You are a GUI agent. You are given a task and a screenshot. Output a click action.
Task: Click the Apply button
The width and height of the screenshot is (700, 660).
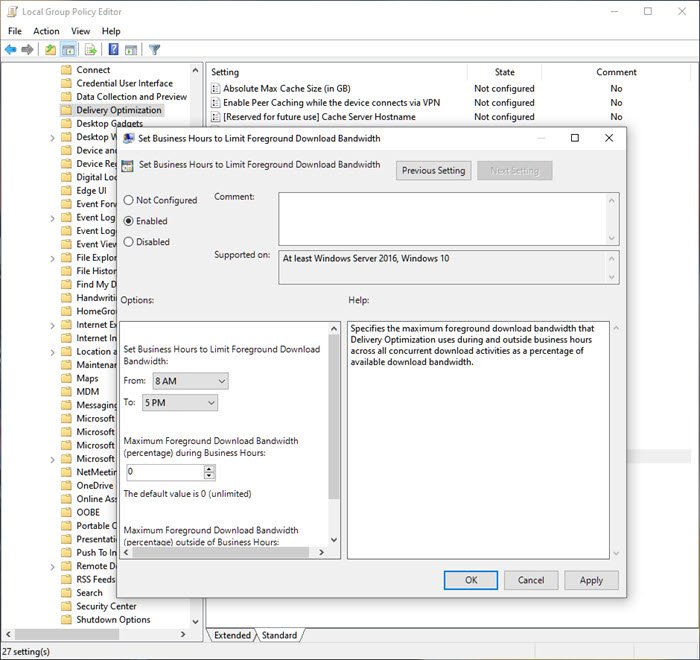pyautogui.click(x=591, y=580)
